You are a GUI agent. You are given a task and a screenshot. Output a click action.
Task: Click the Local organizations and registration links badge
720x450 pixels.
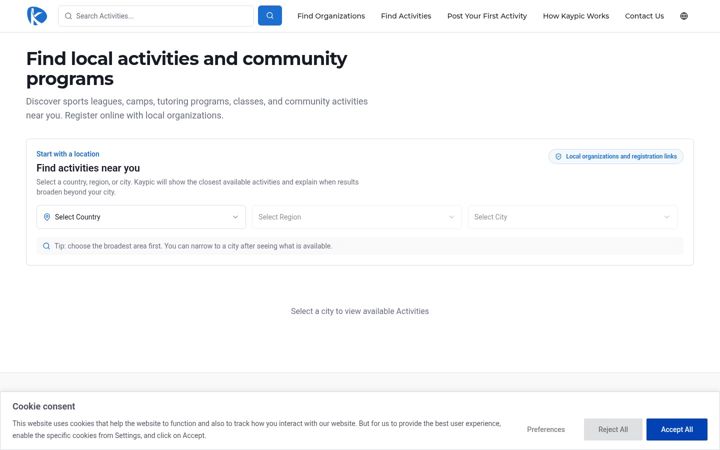click(616, 157)
